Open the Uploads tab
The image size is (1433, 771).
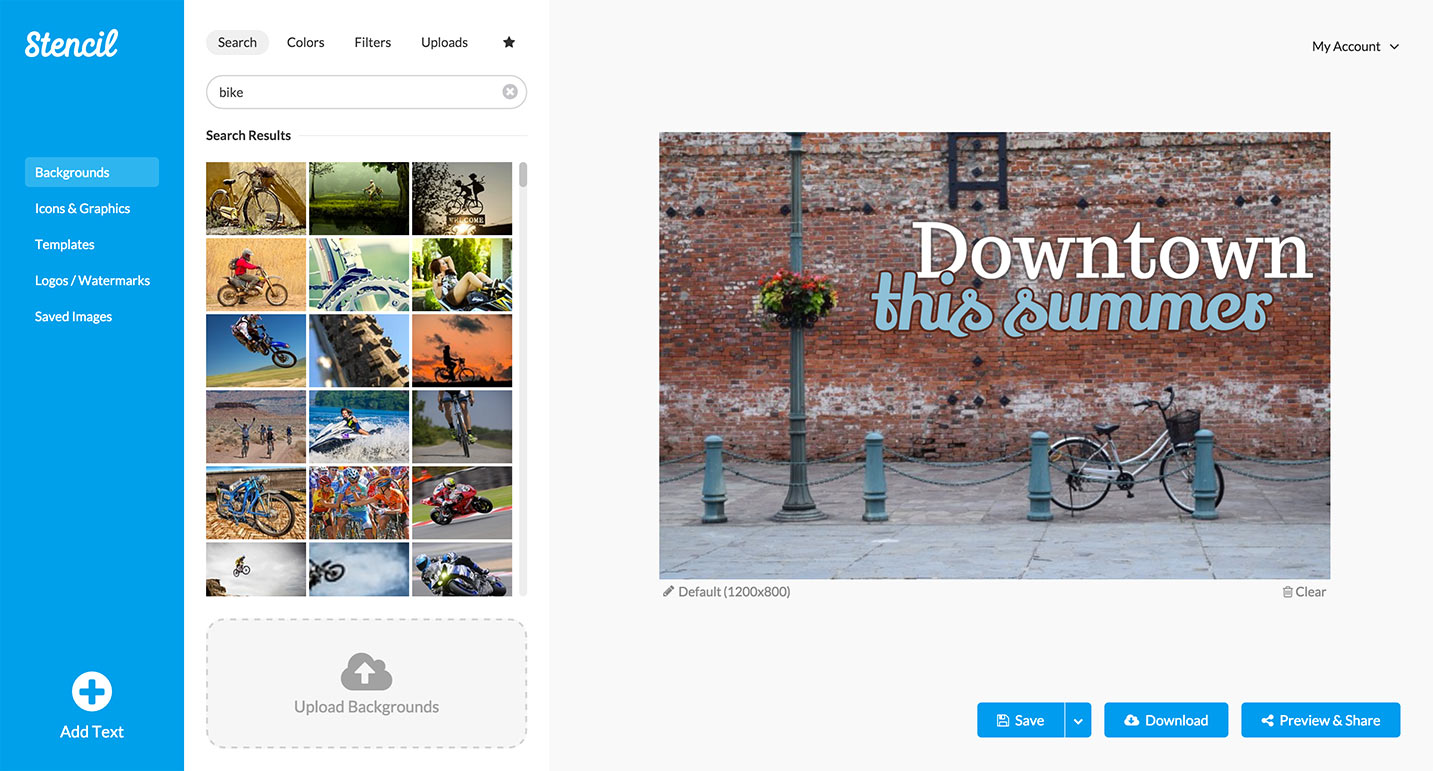444,42
